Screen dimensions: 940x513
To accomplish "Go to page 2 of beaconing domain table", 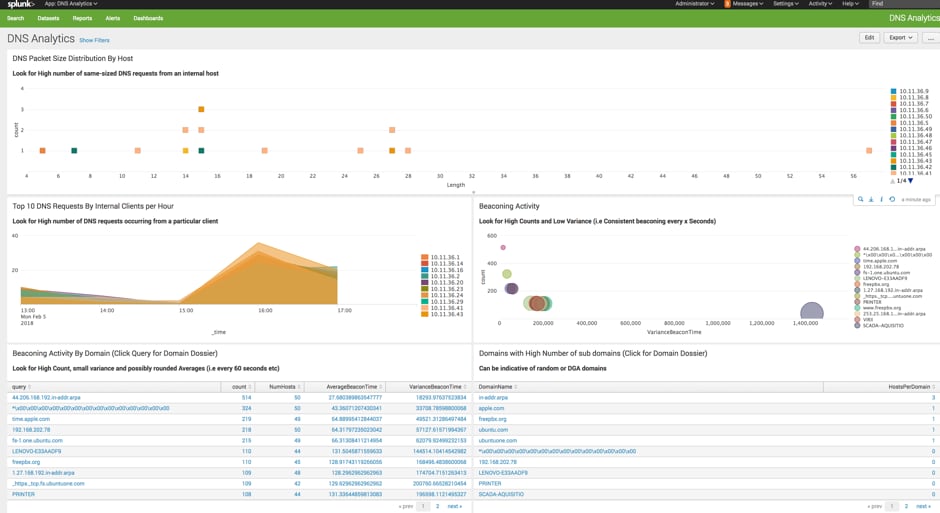I will point(437,506).
